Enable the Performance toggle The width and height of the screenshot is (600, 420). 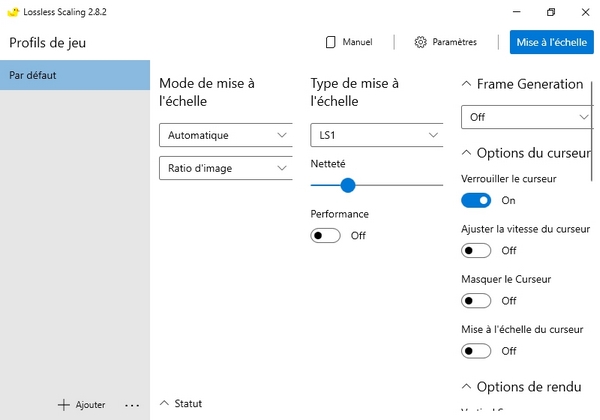325,235
